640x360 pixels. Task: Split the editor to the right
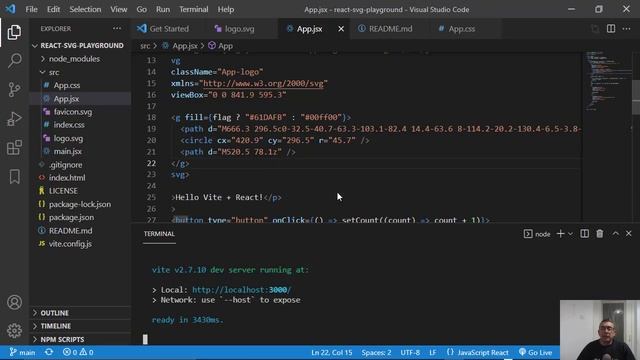(x=611, y=29)
